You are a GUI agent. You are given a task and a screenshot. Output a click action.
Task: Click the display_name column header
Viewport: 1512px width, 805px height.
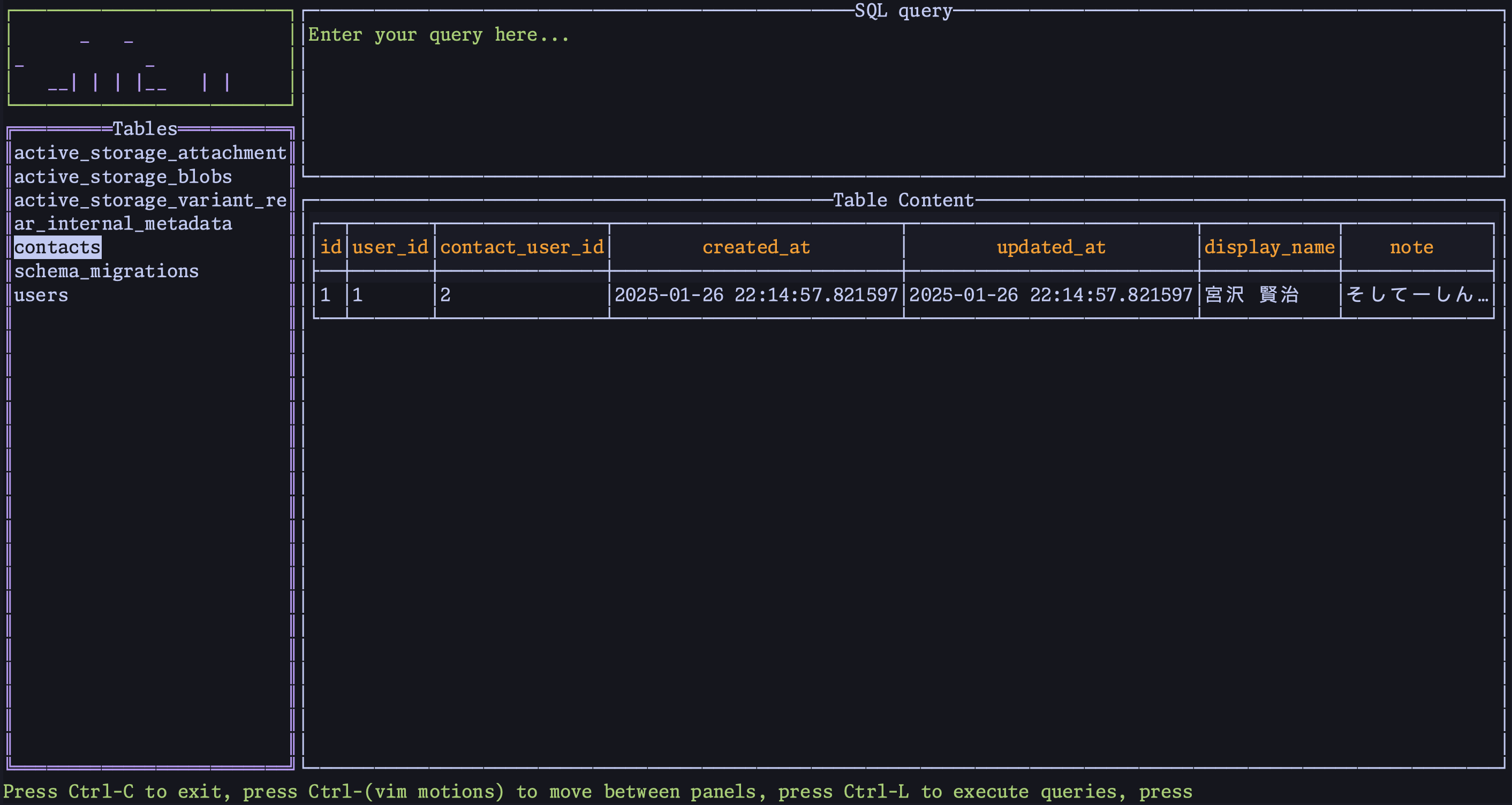click(x=1269, y=248)
